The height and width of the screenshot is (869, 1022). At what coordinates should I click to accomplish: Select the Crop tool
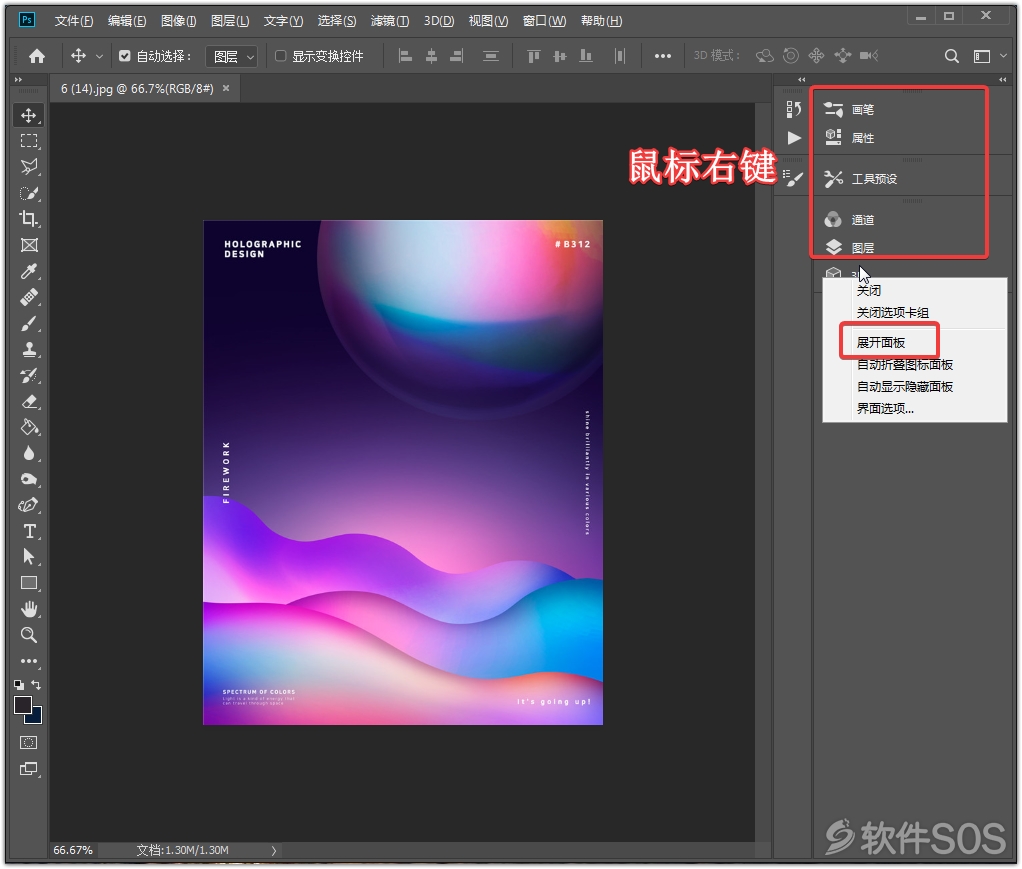pos(29,219)
